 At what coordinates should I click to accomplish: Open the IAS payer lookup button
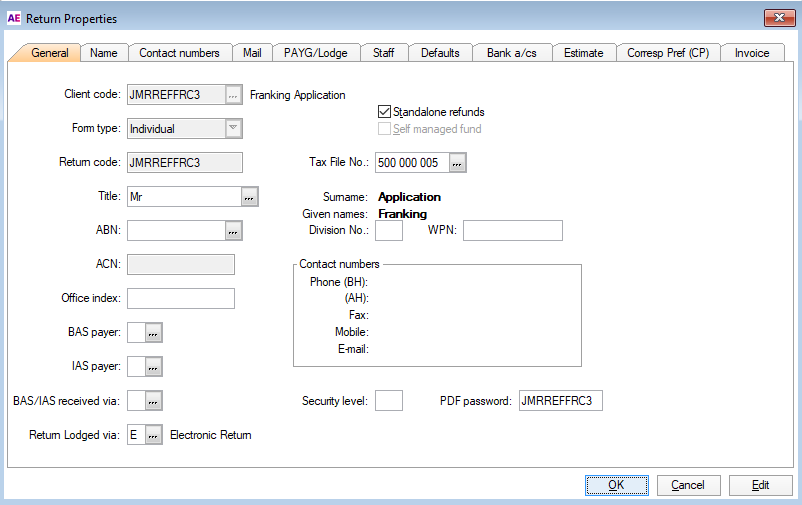(x=153, y=367)
